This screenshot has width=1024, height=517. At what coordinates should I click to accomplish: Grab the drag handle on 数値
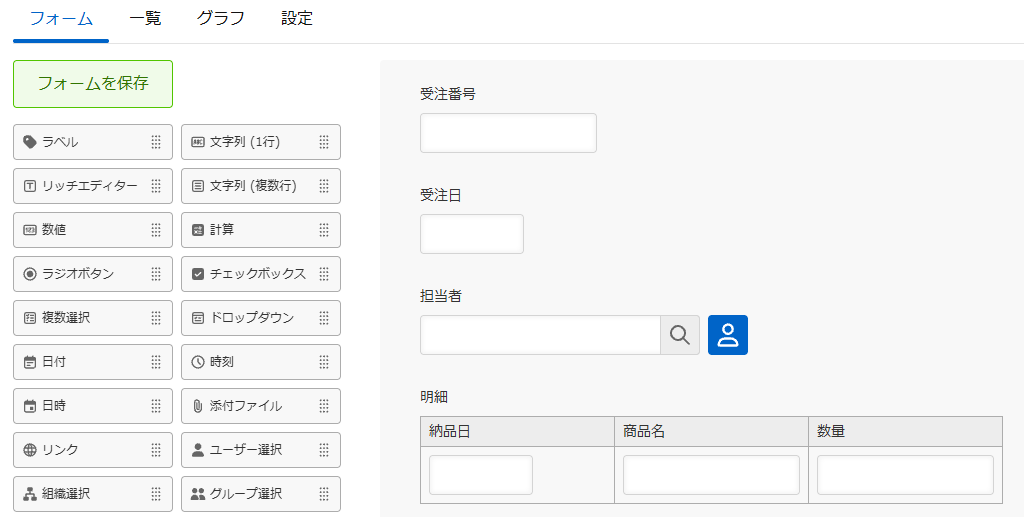coord(155,230)
